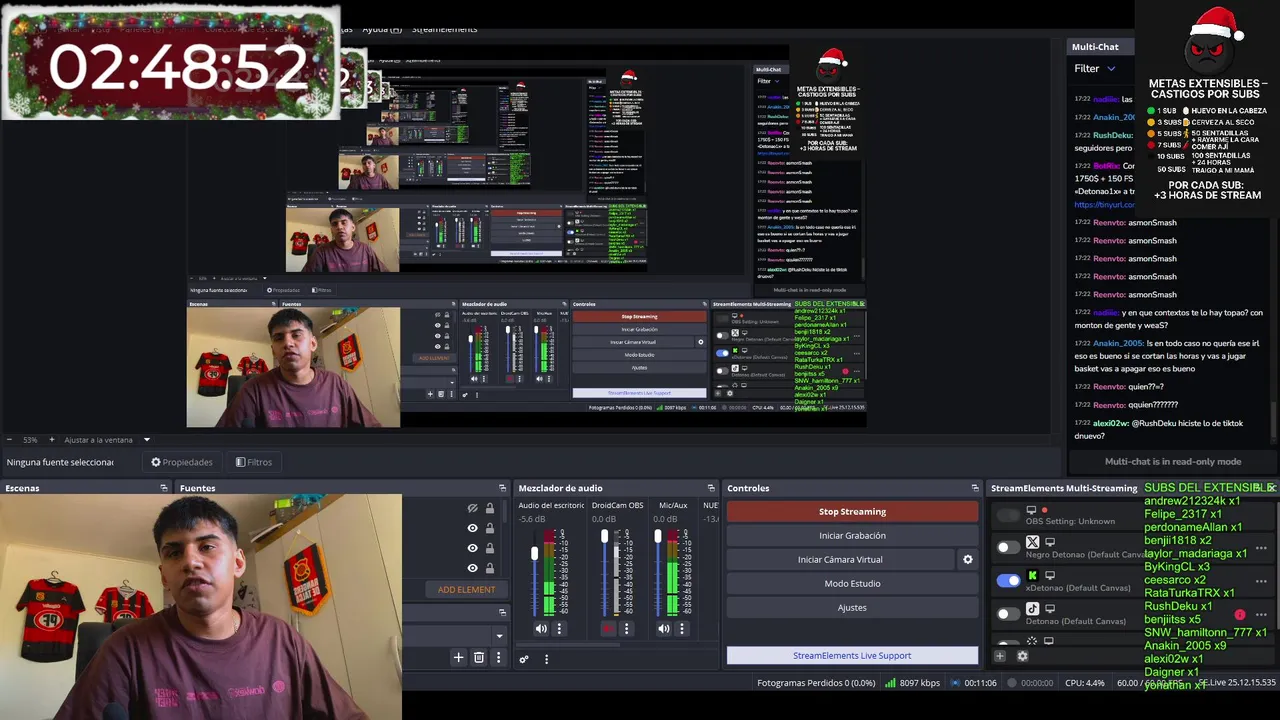The image size is (1280, 720).
Task: Open Filtros for the source
Action: pyautogui.click(x=254, y=462)
